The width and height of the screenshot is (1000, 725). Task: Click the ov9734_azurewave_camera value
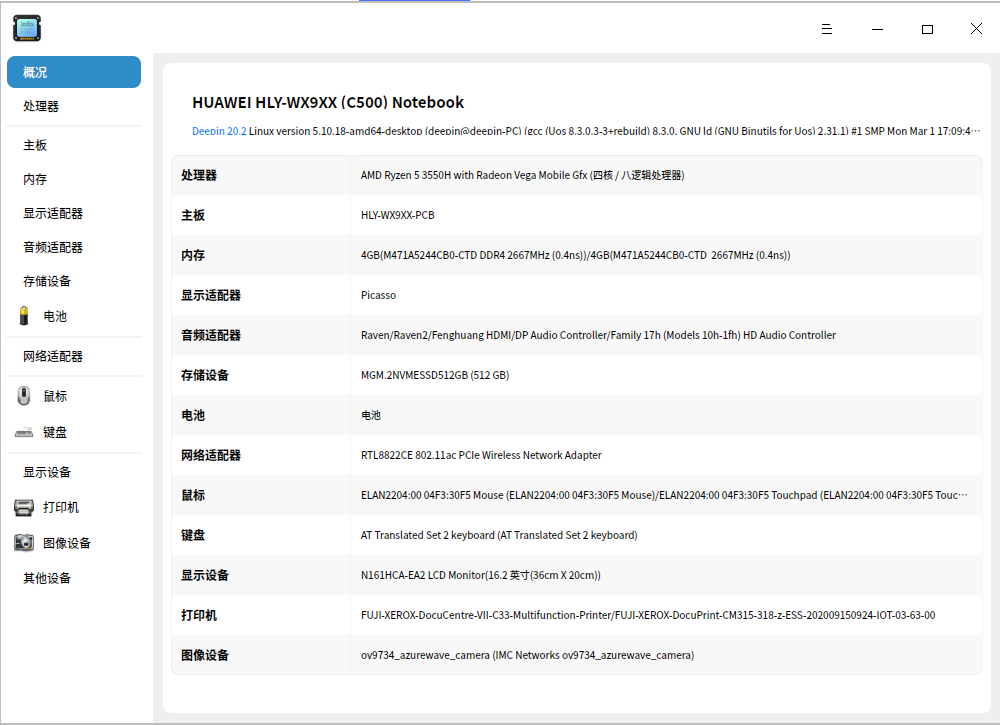point(527,655)
